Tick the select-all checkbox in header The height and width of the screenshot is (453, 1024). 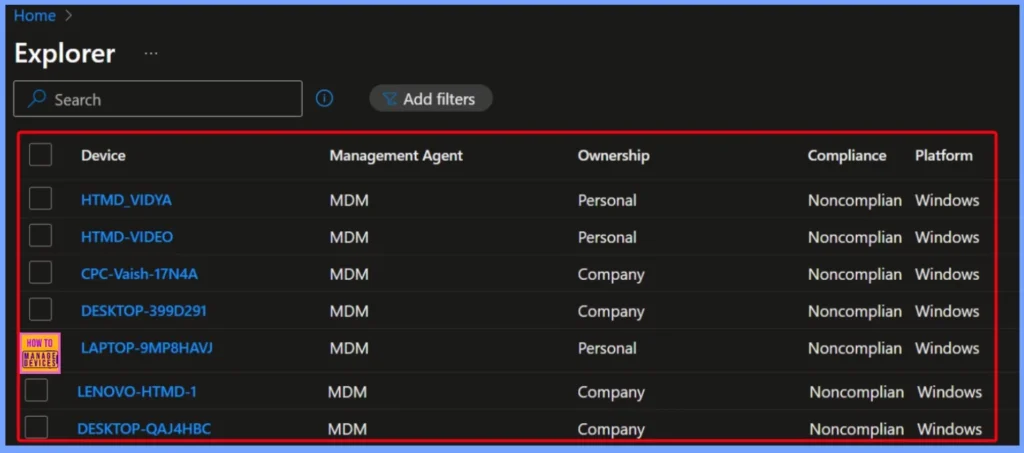pos(40,155)
